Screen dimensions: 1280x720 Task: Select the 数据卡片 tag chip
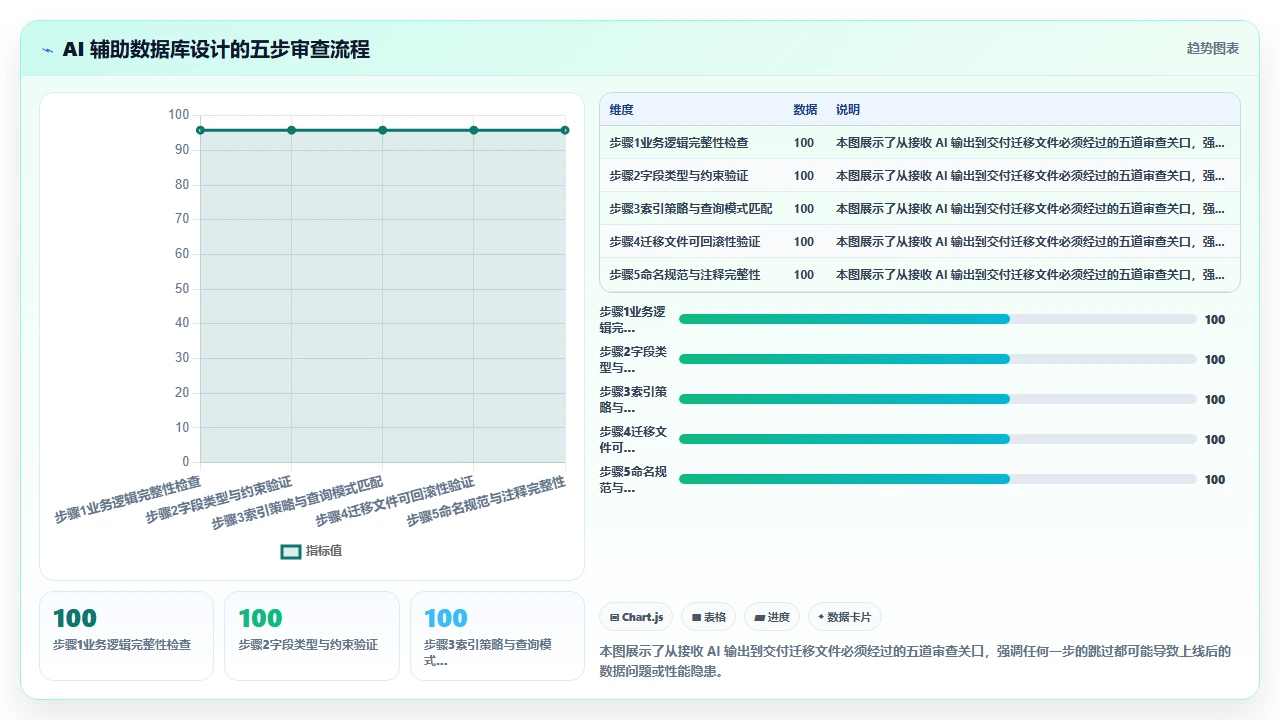(845, 617)
